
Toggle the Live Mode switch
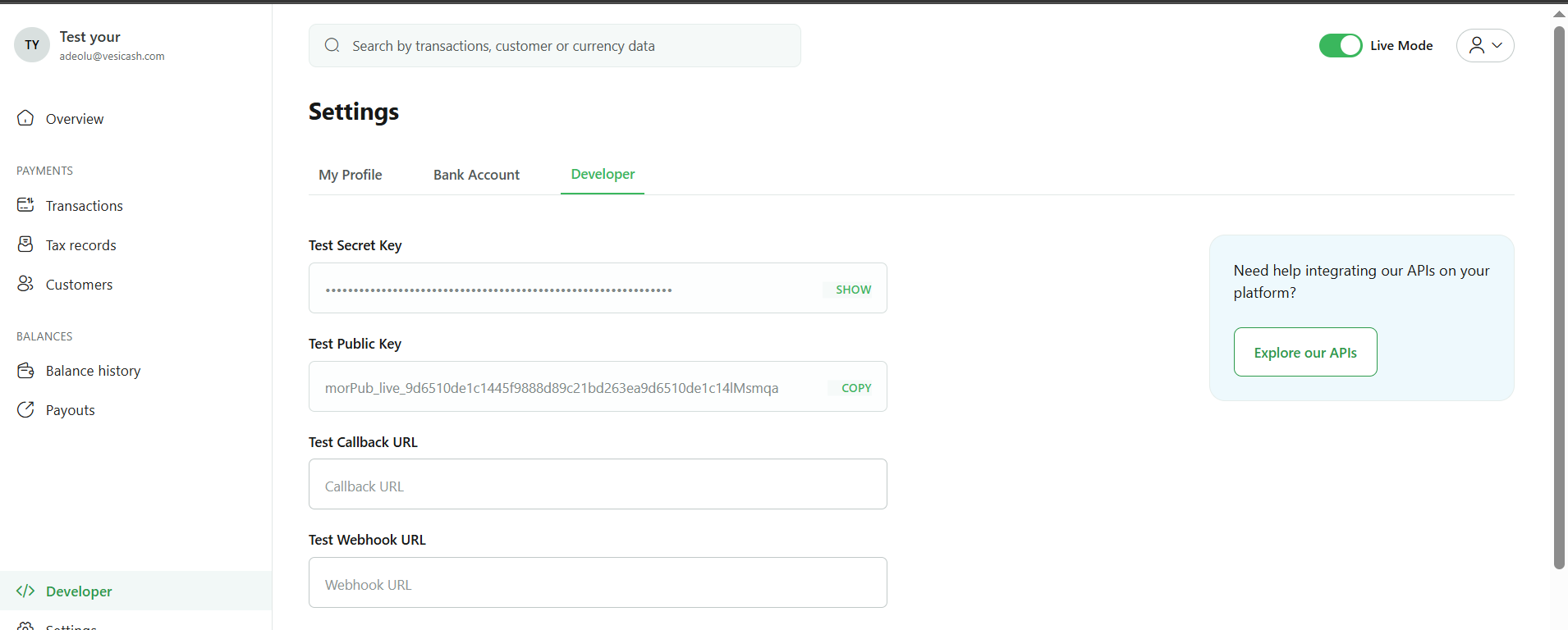[x=1340, y=45]
